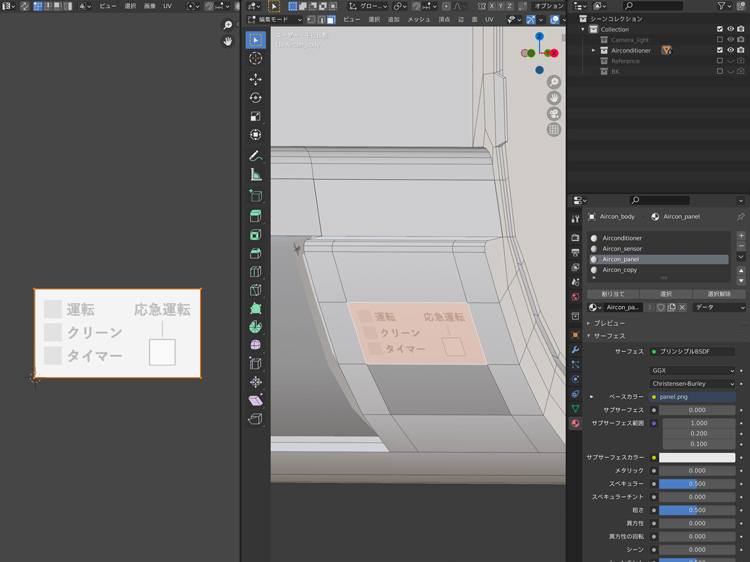Hide Airconditioner collection via eye icon
750x562 pixels.
point(730,50)
